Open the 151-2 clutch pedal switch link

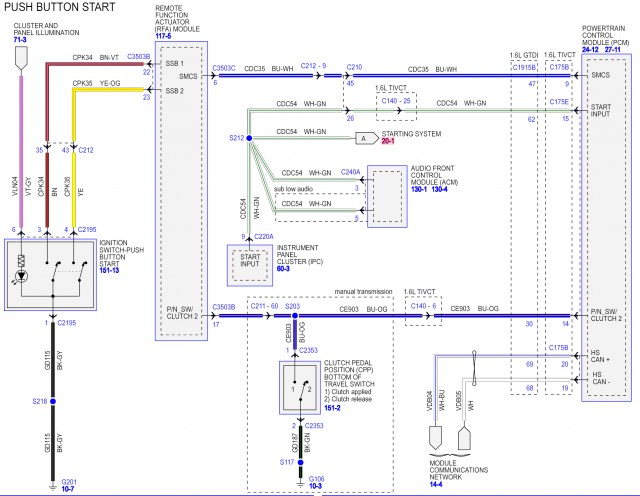click(332, 408)
